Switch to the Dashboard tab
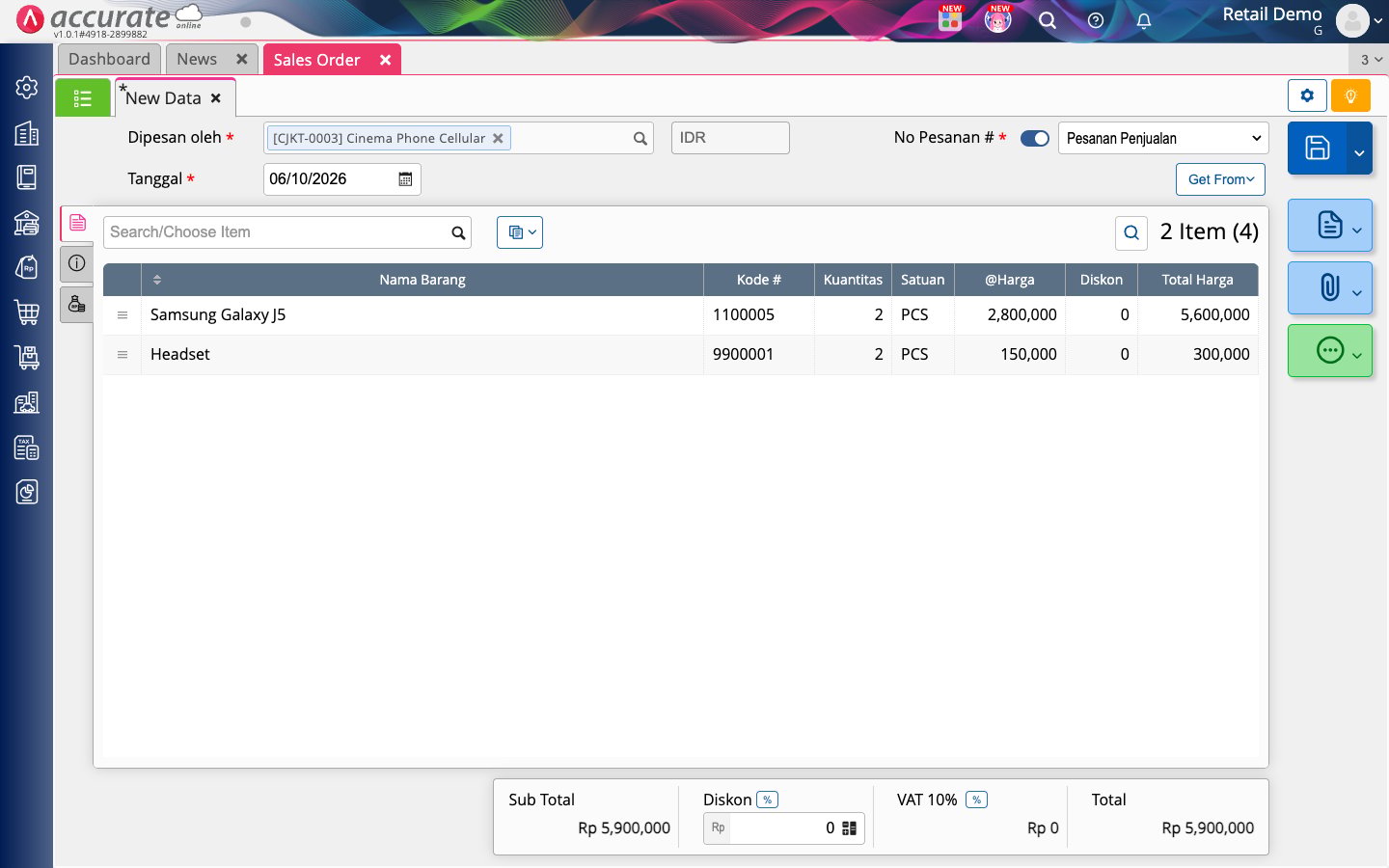Viewport: 1389px width, 868px height. (x=109, y=59)
